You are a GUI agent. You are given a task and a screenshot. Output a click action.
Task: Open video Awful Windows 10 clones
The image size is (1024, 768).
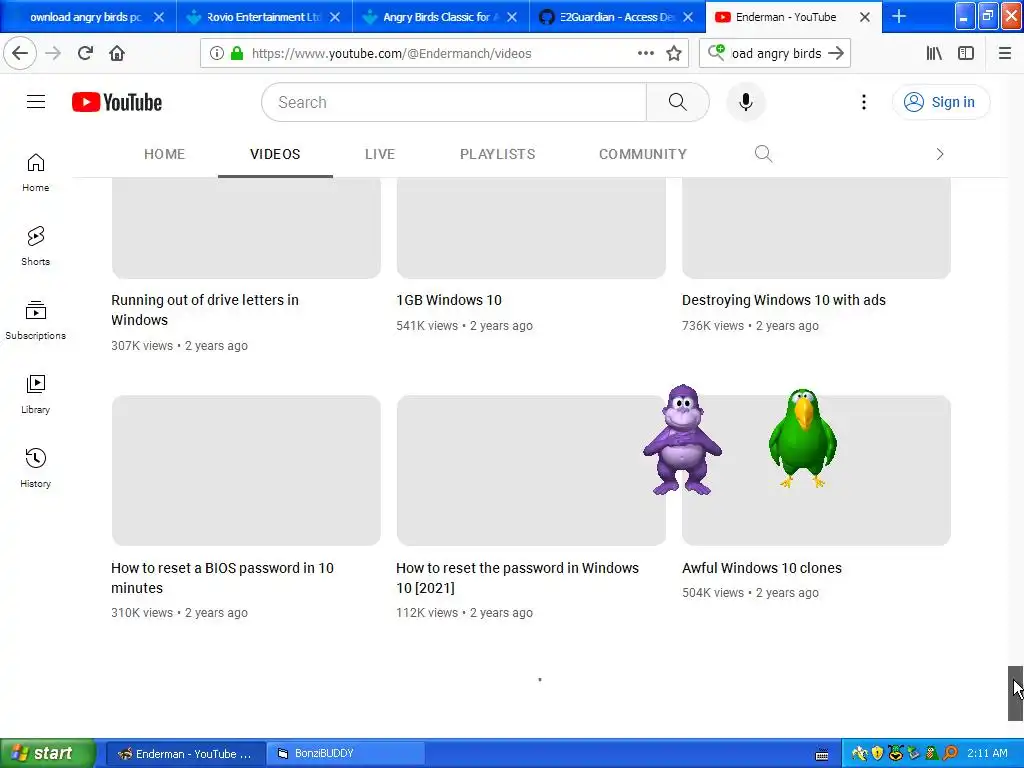[761, 568]
